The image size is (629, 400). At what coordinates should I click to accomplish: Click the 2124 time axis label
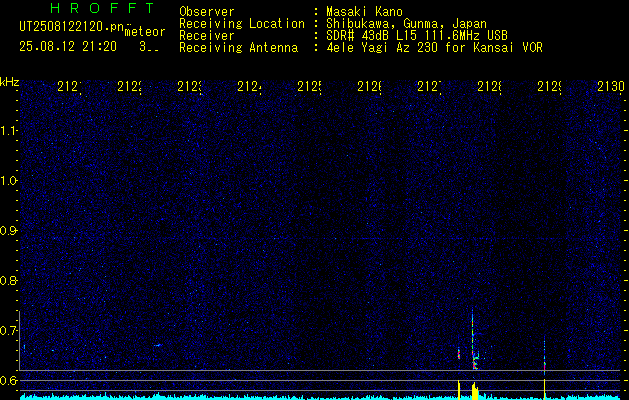point(249,87)
